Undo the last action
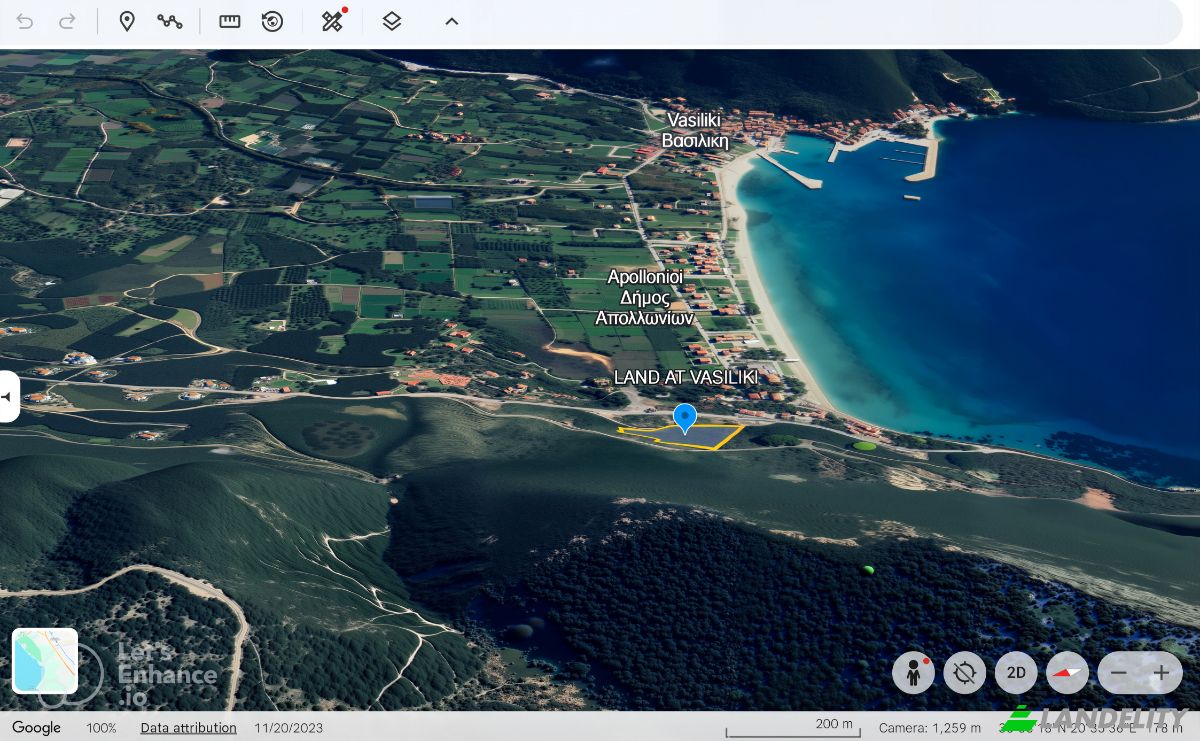The height and width of the screenshot is (741, 1200). click(x=25, y=21)
